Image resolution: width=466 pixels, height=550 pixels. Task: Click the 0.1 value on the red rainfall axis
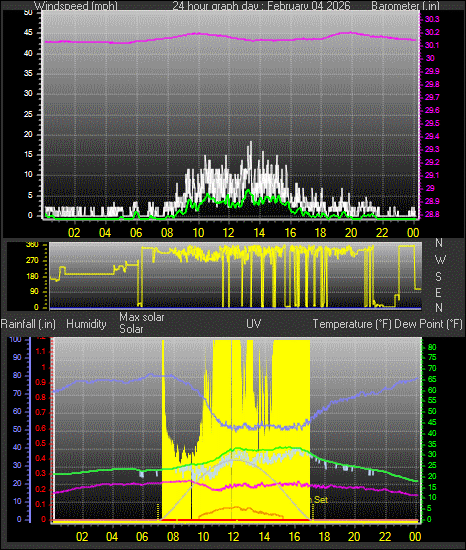[41, 504]
